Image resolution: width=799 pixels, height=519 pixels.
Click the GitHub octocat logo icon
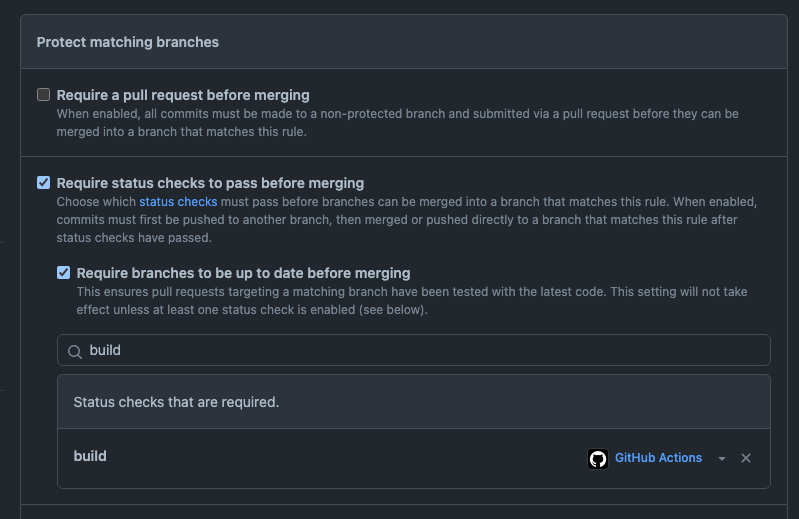(x=598, y=458)
